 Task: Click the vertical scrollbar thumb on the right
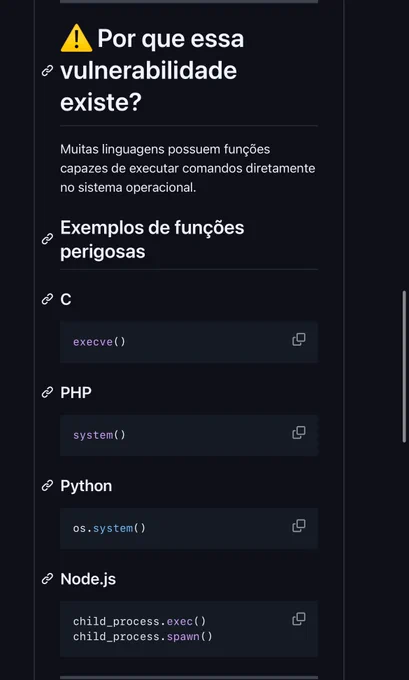point(404,366)
